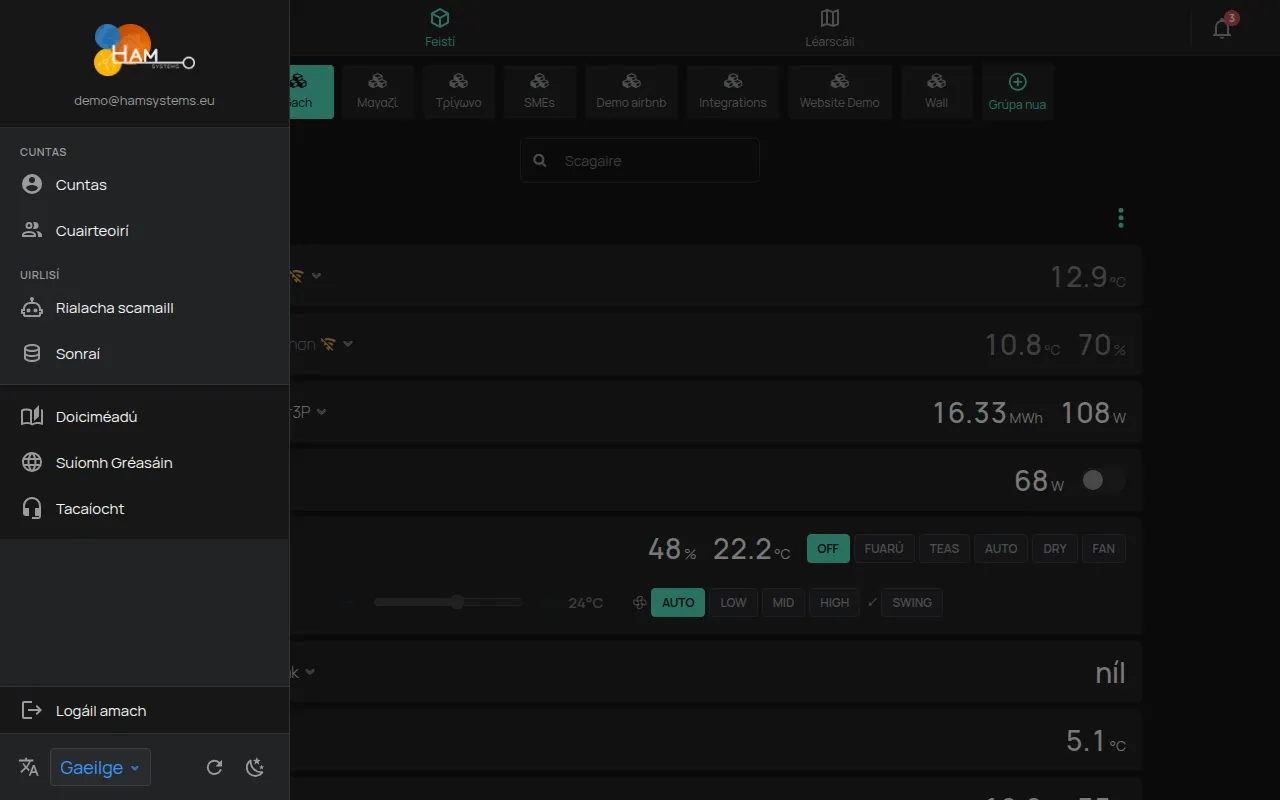Click the book icon beside Doiciméadú
Viewport: 1280px width, 800px height.
32,417
